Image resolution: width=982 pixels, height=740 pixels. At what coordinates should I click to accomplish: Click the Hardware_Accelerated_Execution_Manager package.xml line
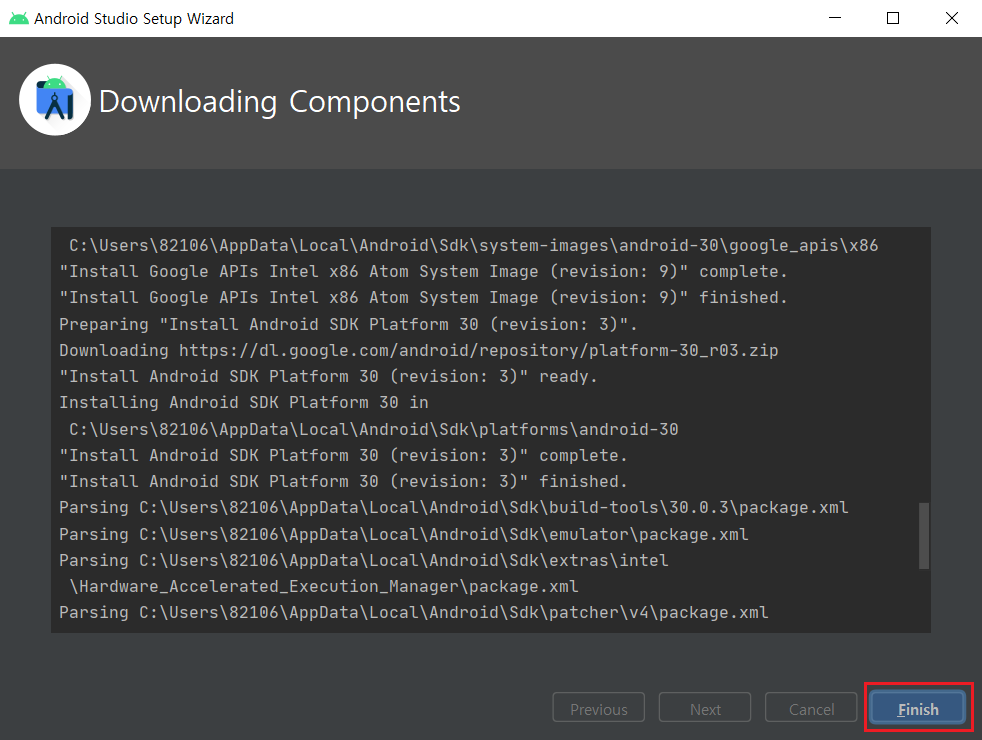[x=323, y=586]
